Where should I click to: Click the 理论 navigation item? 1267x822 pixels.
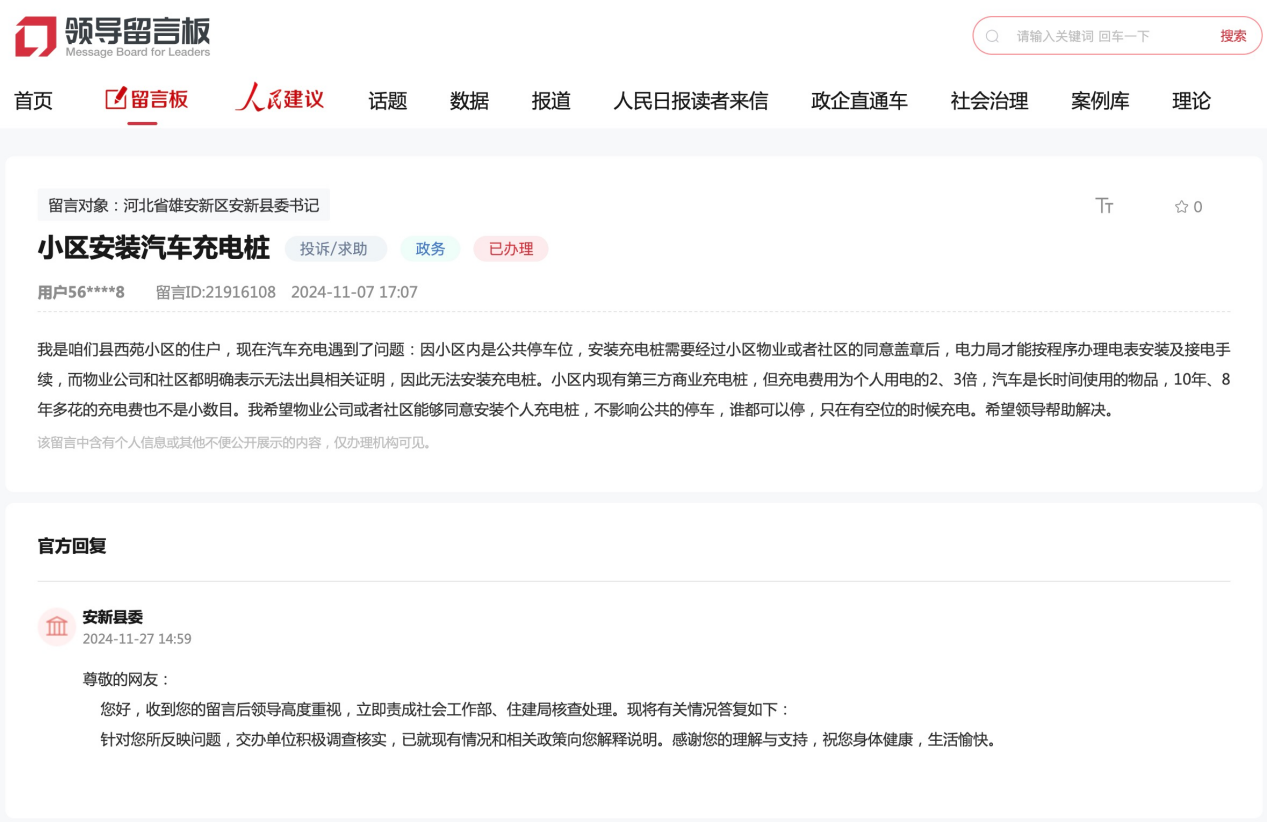click(x=1191, y=100)
